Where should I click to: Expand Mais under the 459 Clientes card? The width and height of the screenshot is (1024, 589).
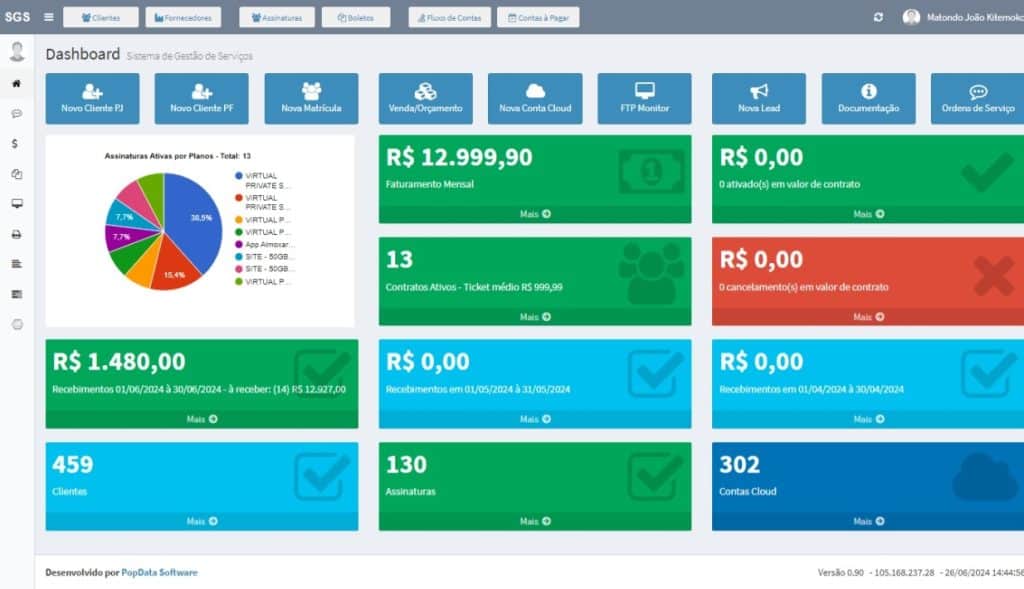201,521
